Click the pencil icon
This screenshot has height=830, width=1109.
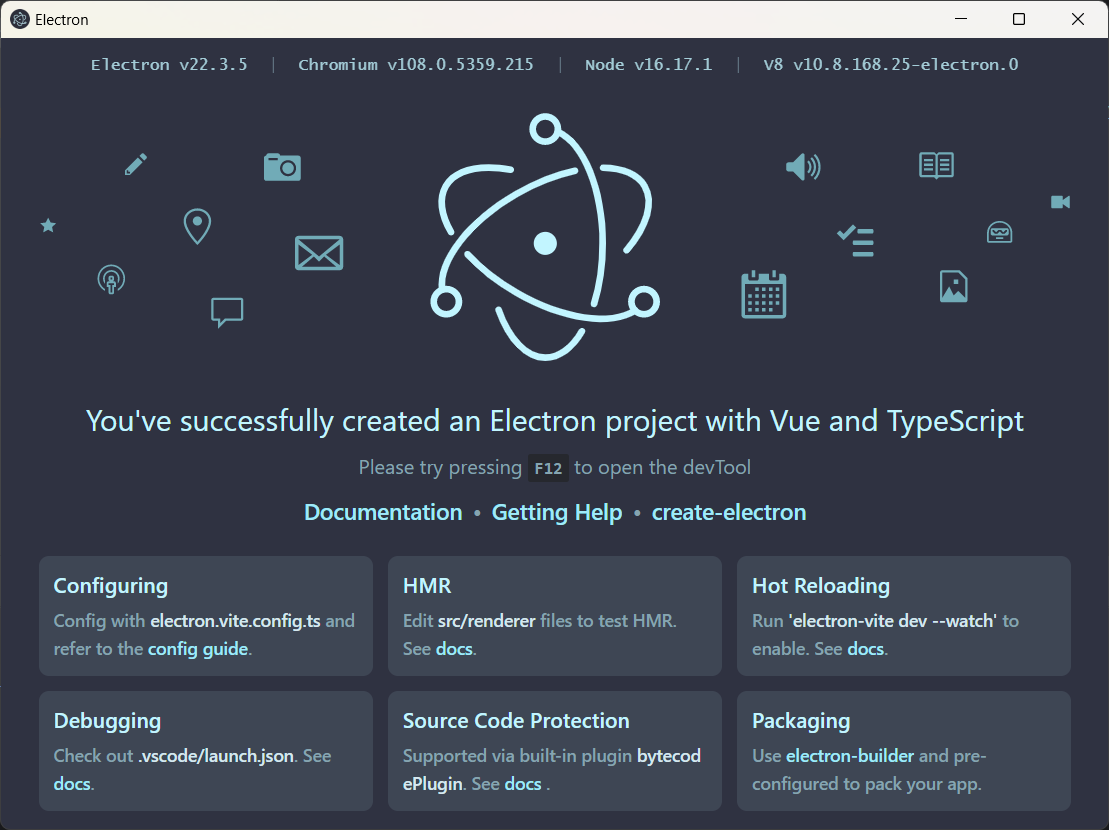coord(136,164)
